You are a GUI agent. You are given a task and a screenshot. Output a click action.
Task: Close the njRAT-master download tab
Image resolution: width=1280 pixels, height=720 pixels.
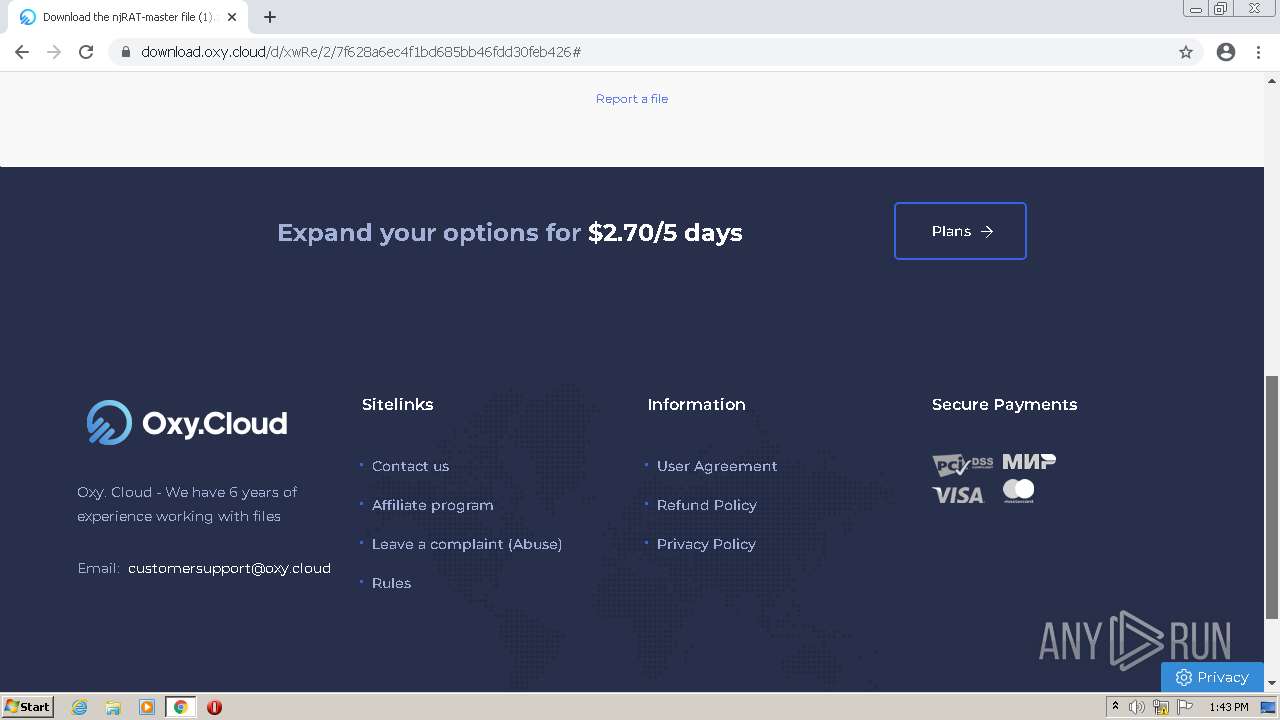(x=232, y=17)
